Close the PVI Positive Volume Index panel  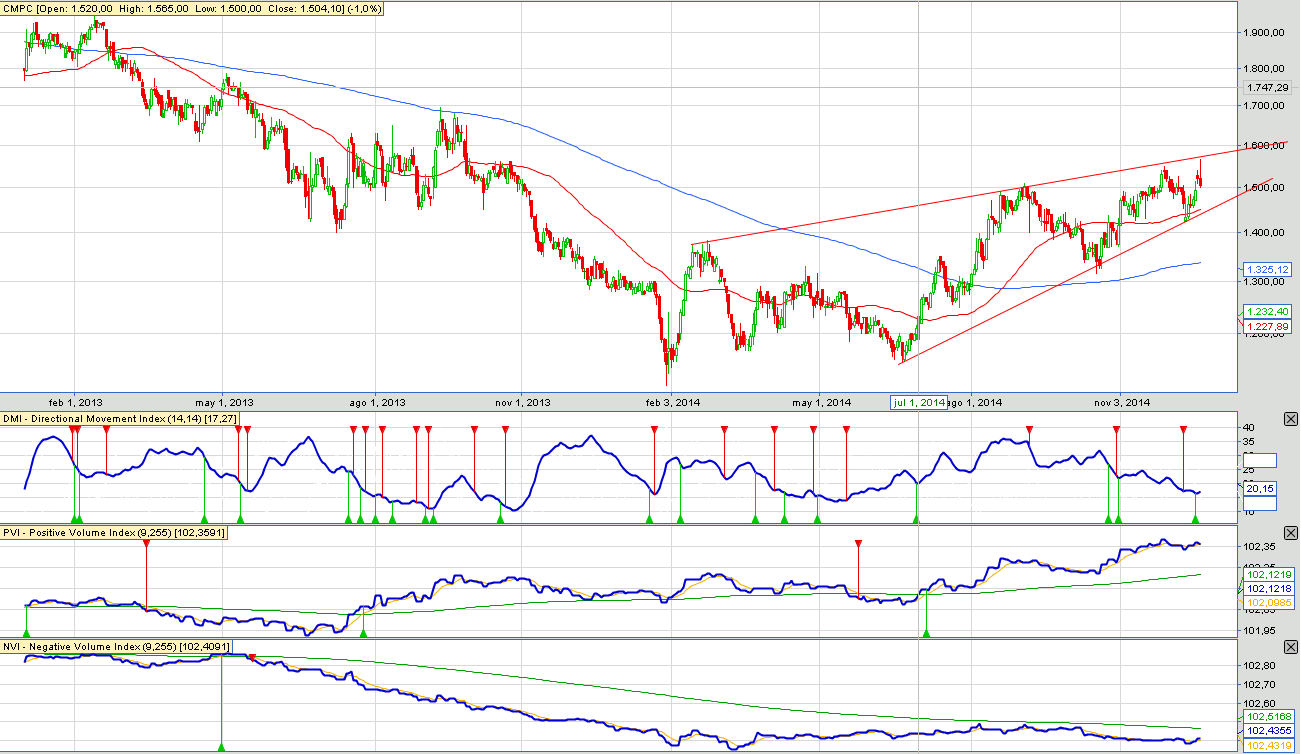1290,531
